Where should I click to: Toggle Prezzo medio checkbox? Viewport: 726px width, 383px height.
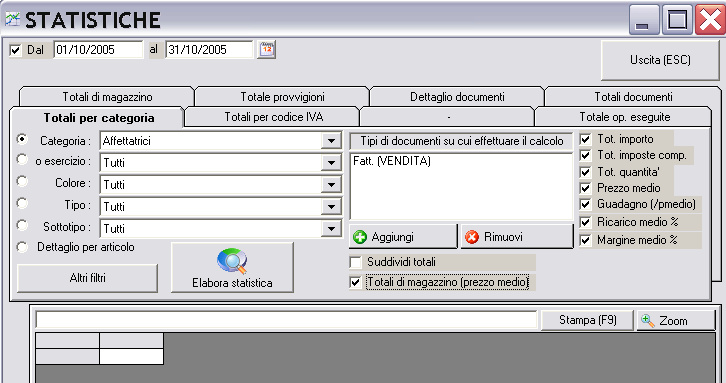(x=585, y=188)
